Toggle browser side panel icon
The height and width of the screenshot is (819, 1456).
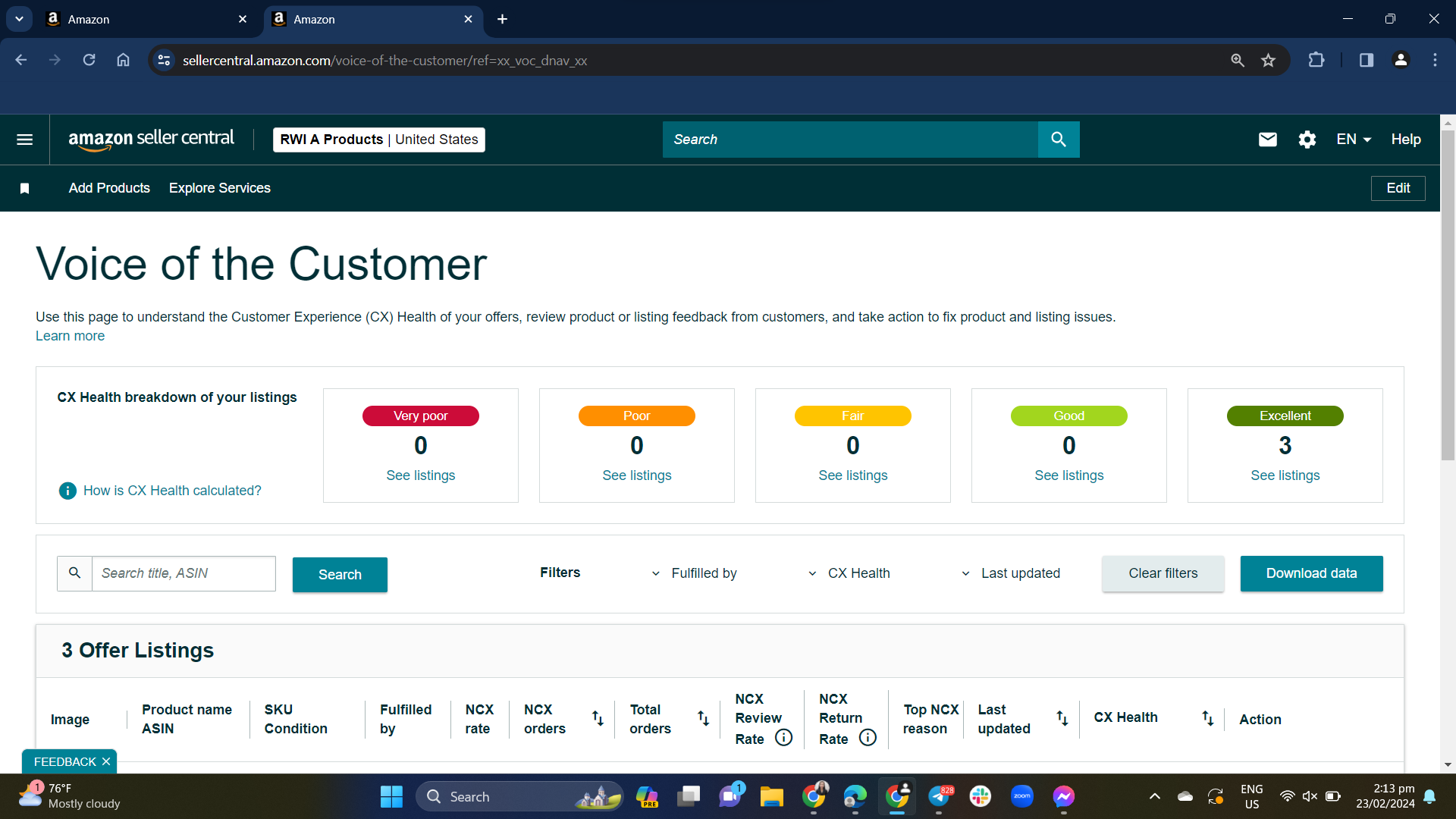coord(1367,60)
